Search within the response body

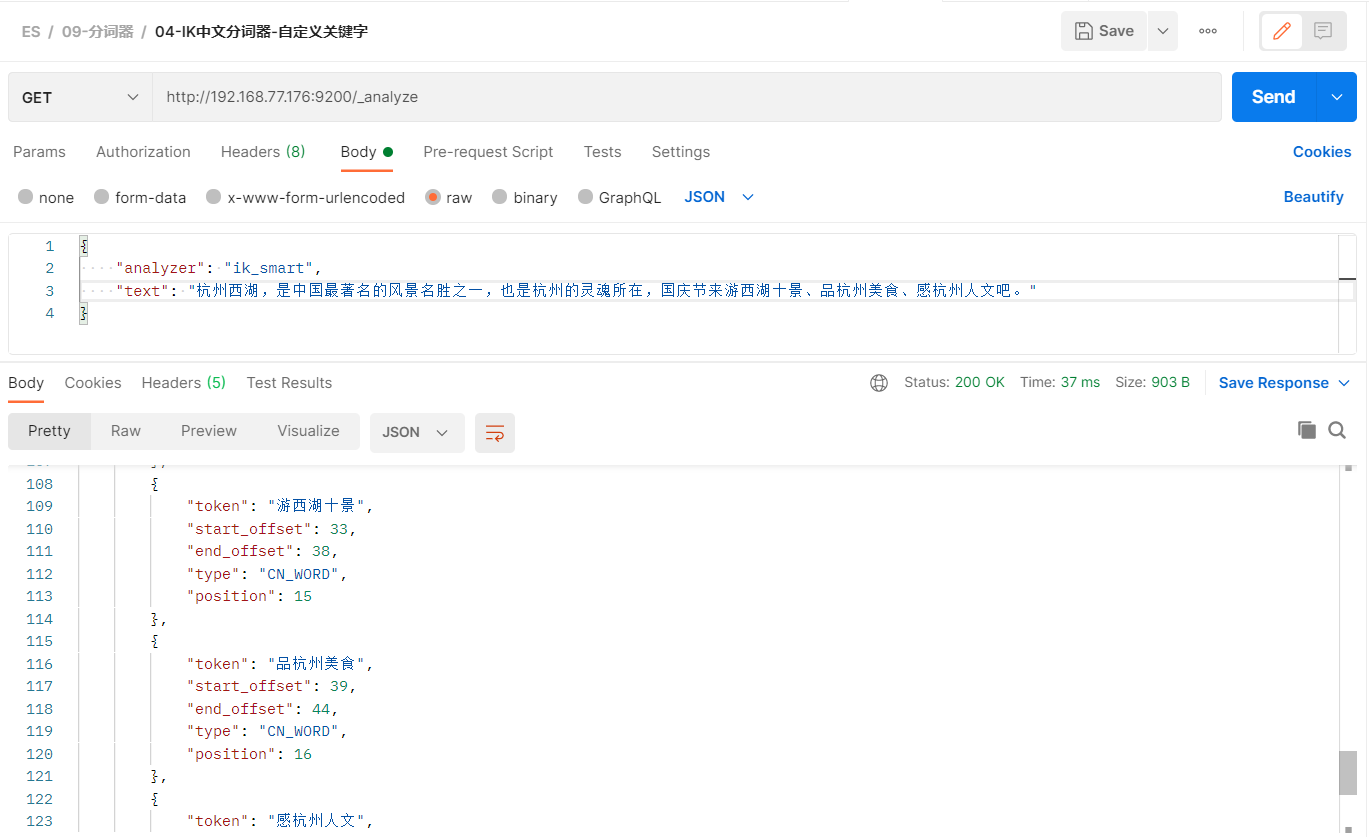(x=1337, y=430)
